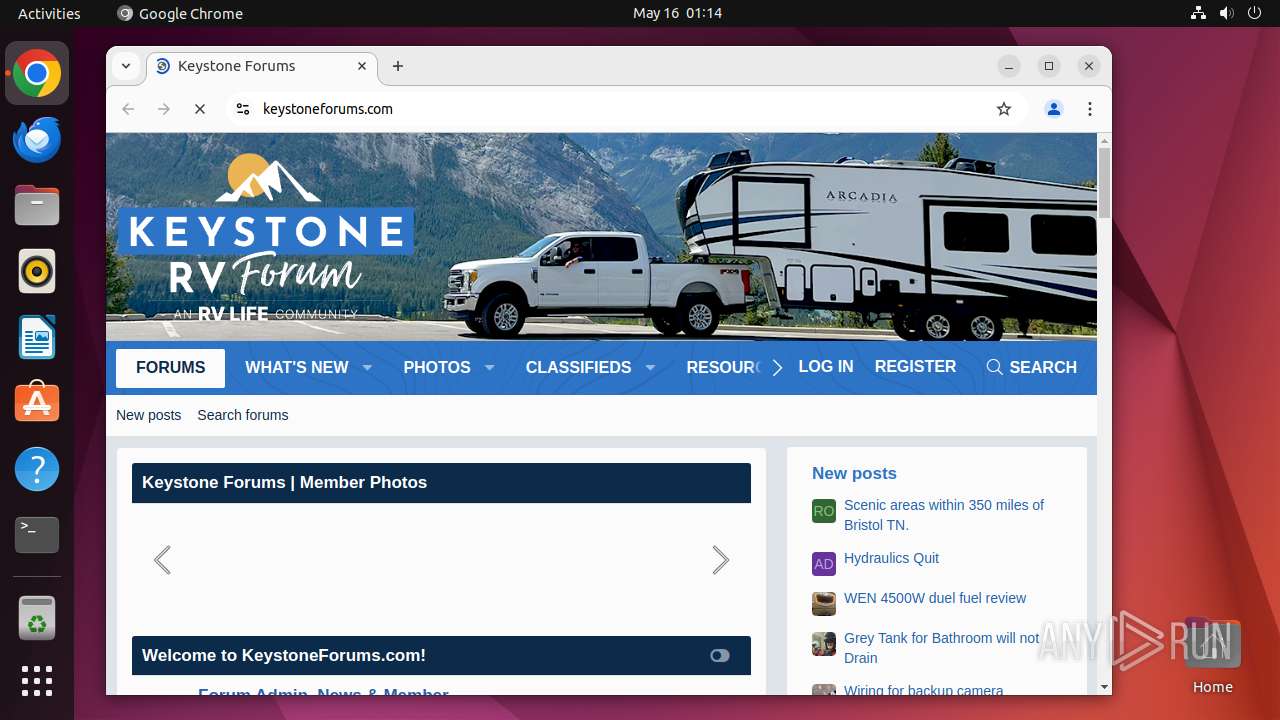Open system volume icon in top bar
1280x720 pixels.
(1227, 13)
